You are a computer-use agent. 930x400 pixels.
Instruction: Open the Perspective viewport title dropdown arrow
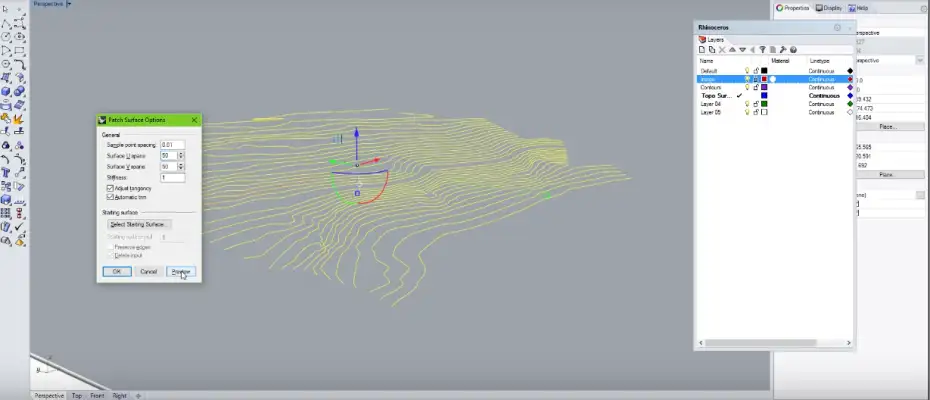(69, 4)
